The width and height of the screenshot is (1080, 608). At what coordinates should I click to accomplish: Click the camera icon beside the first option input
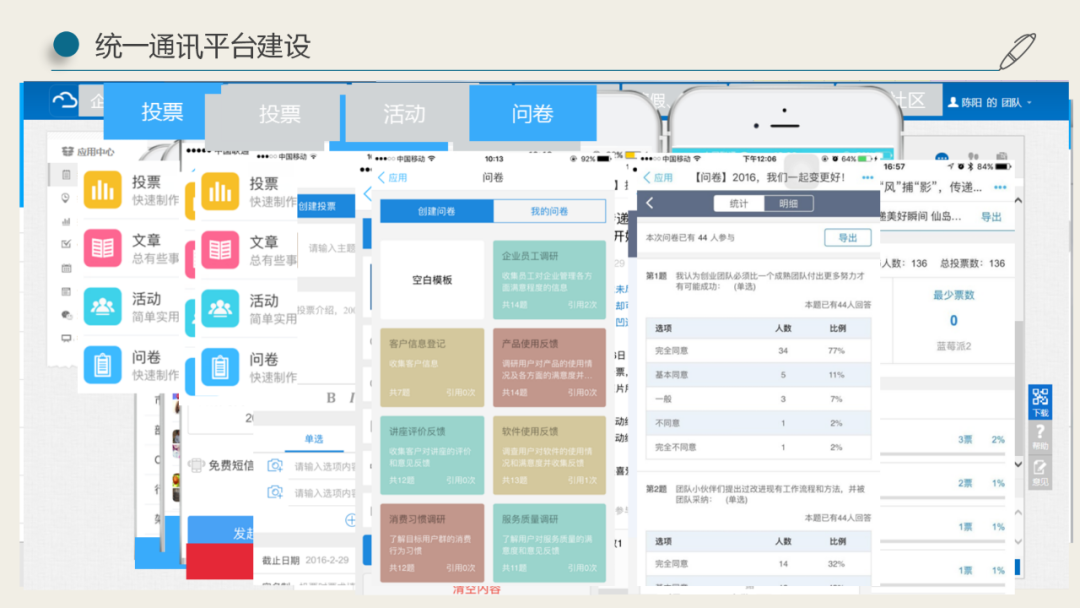pyautogui.click(x=275, y=466)
